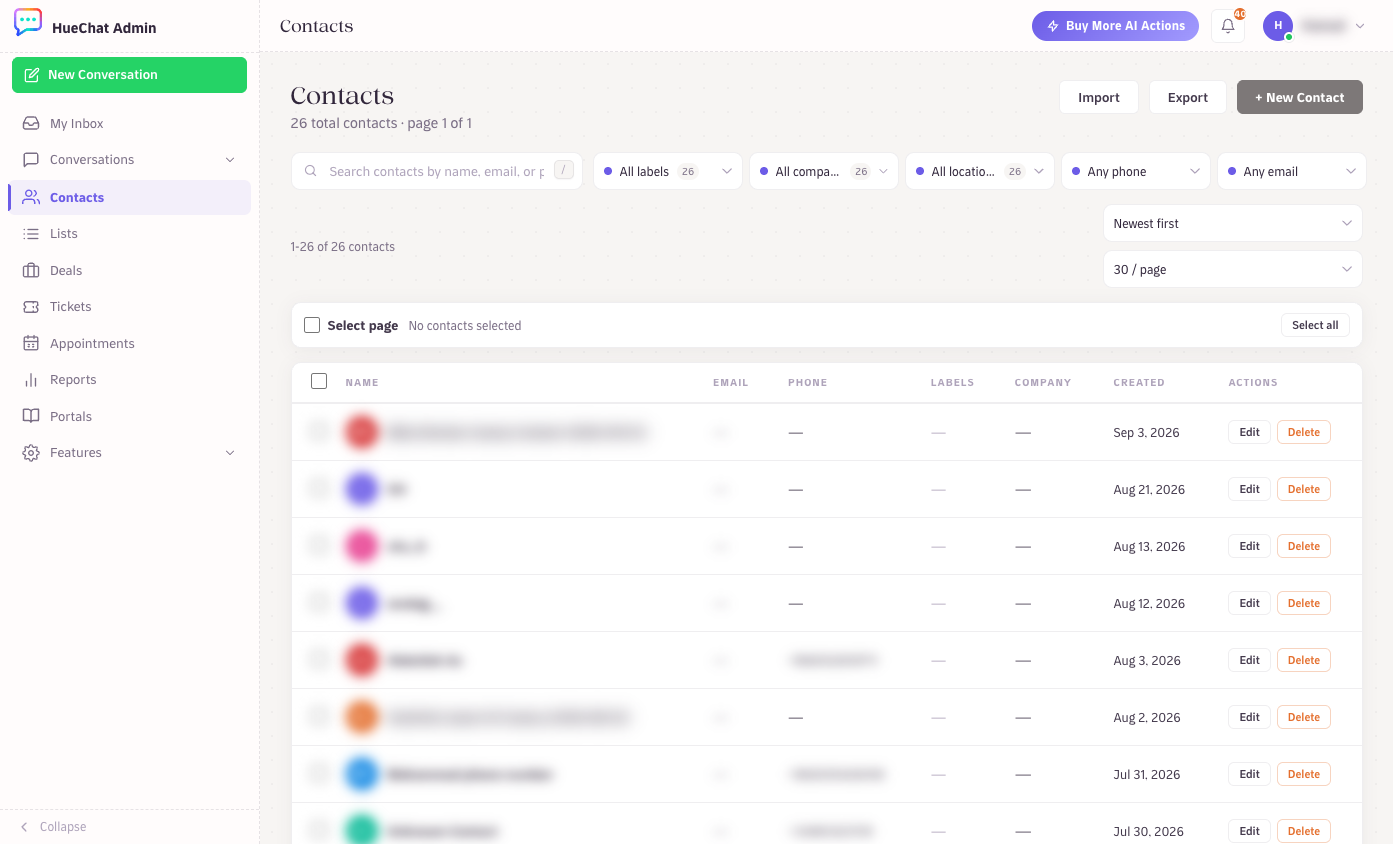This screenshot has height=844, width=1393.
Task: Expand the Conversations submenu chevron
Action: coord(230,160)
